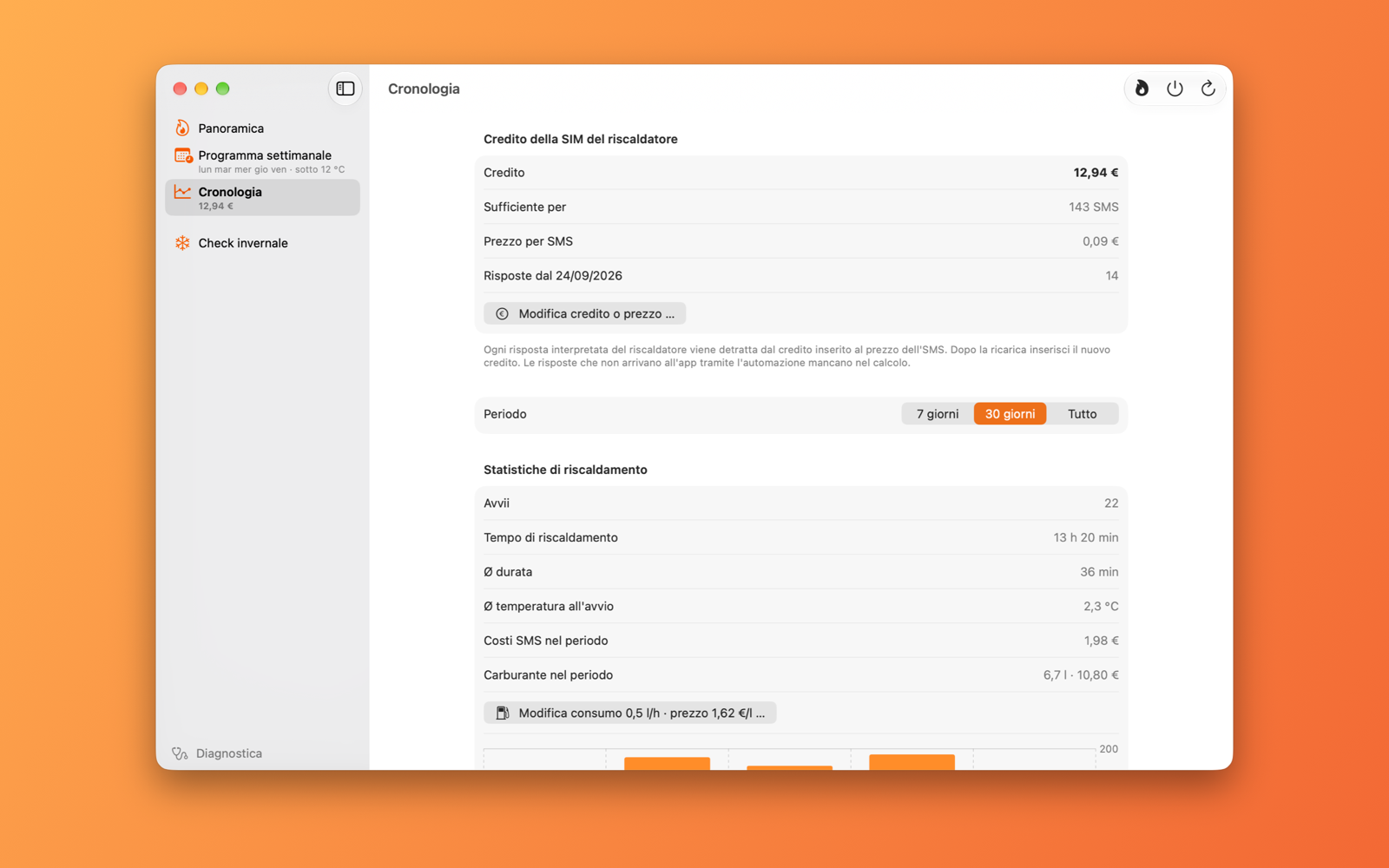Click the tallest orange bar in the chart
This screenshot has height=868, width=1389.
(912, 762)
